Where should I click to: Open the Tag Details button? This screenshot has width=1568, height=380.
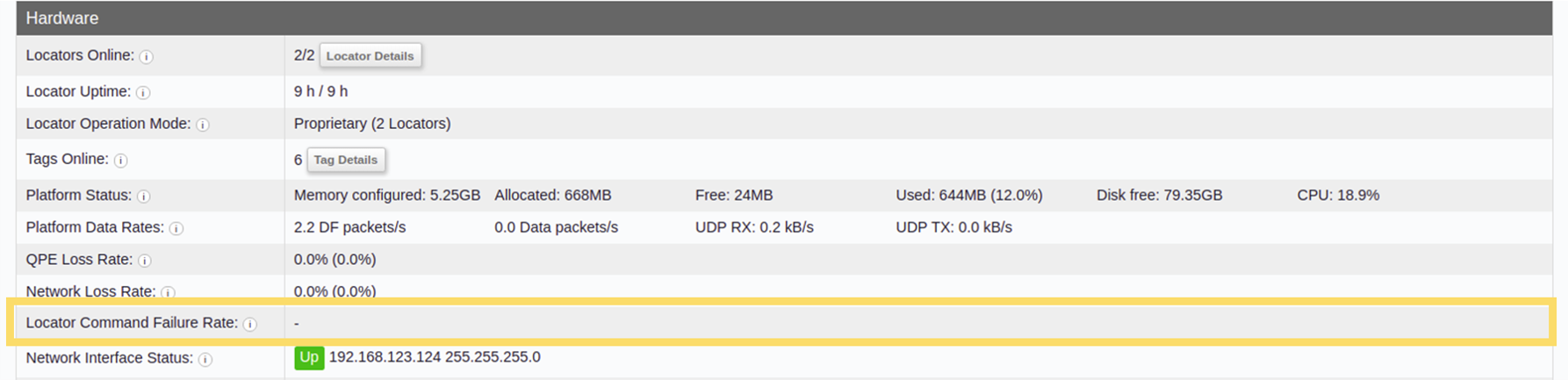tap(346, 160)
